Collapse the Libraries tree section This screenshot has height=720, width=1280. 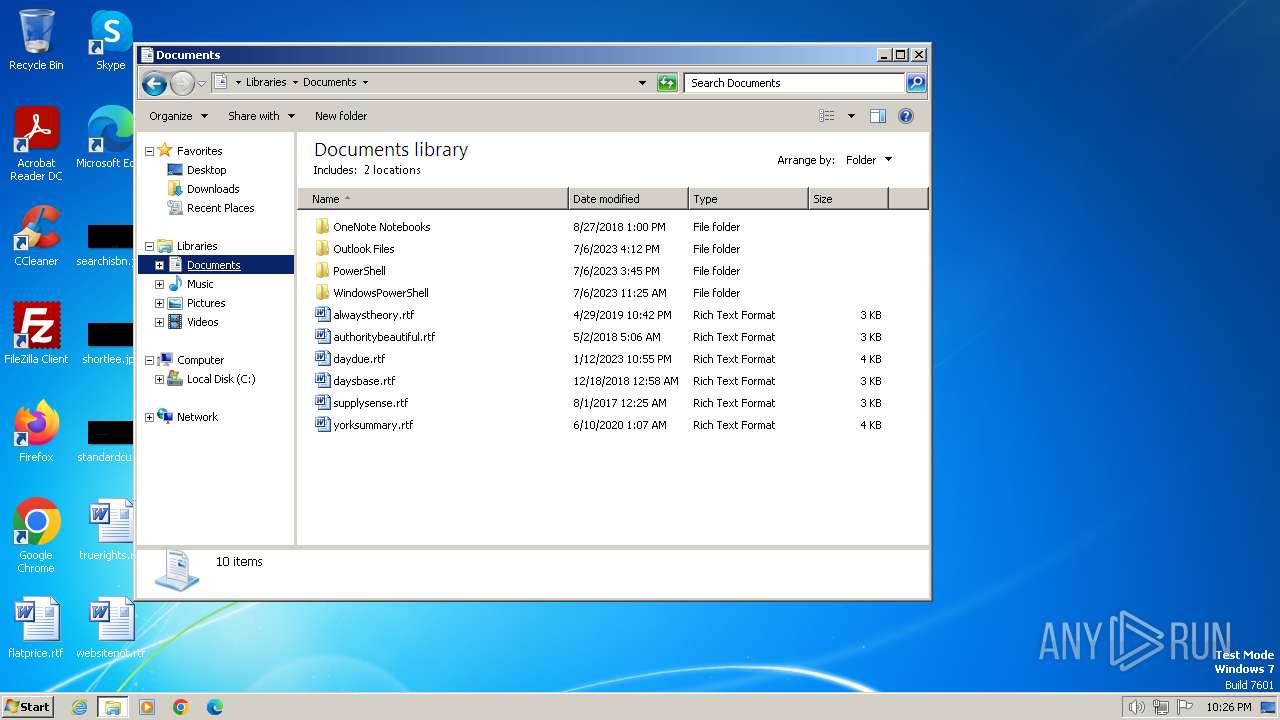click(x=149, y=246)
